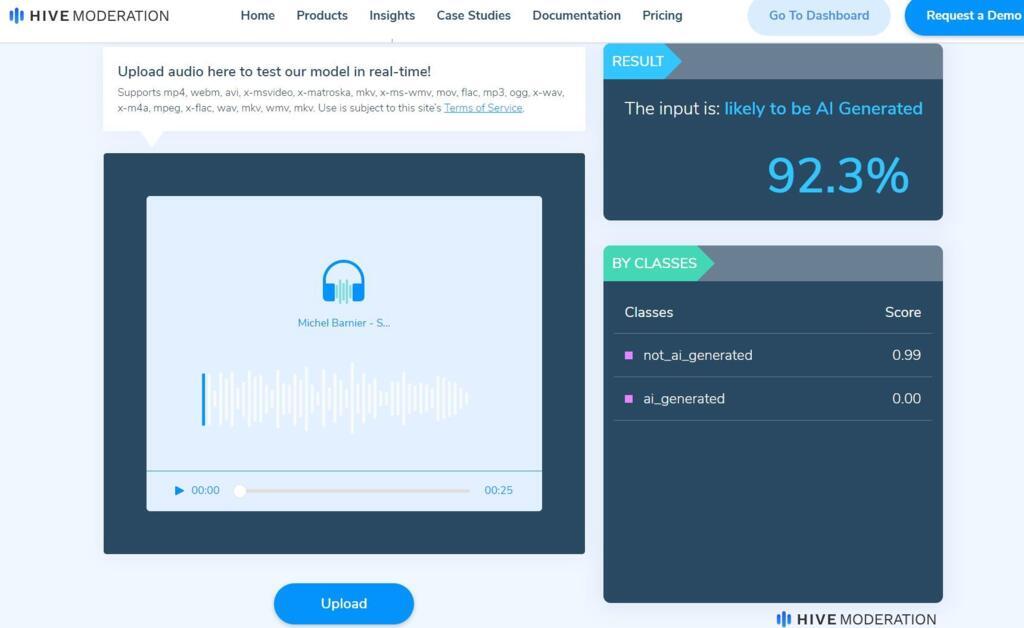The image size is (1024, 628).
Task: Open the Insights menu
Action: (392, 16)
